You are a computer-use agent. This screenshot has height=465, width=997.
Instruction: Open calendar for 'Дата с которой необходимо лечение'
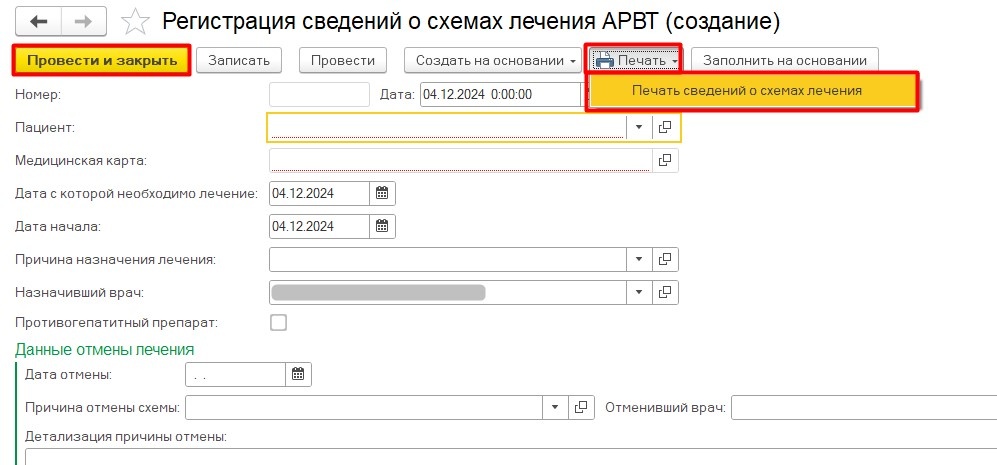click(381, 192)
